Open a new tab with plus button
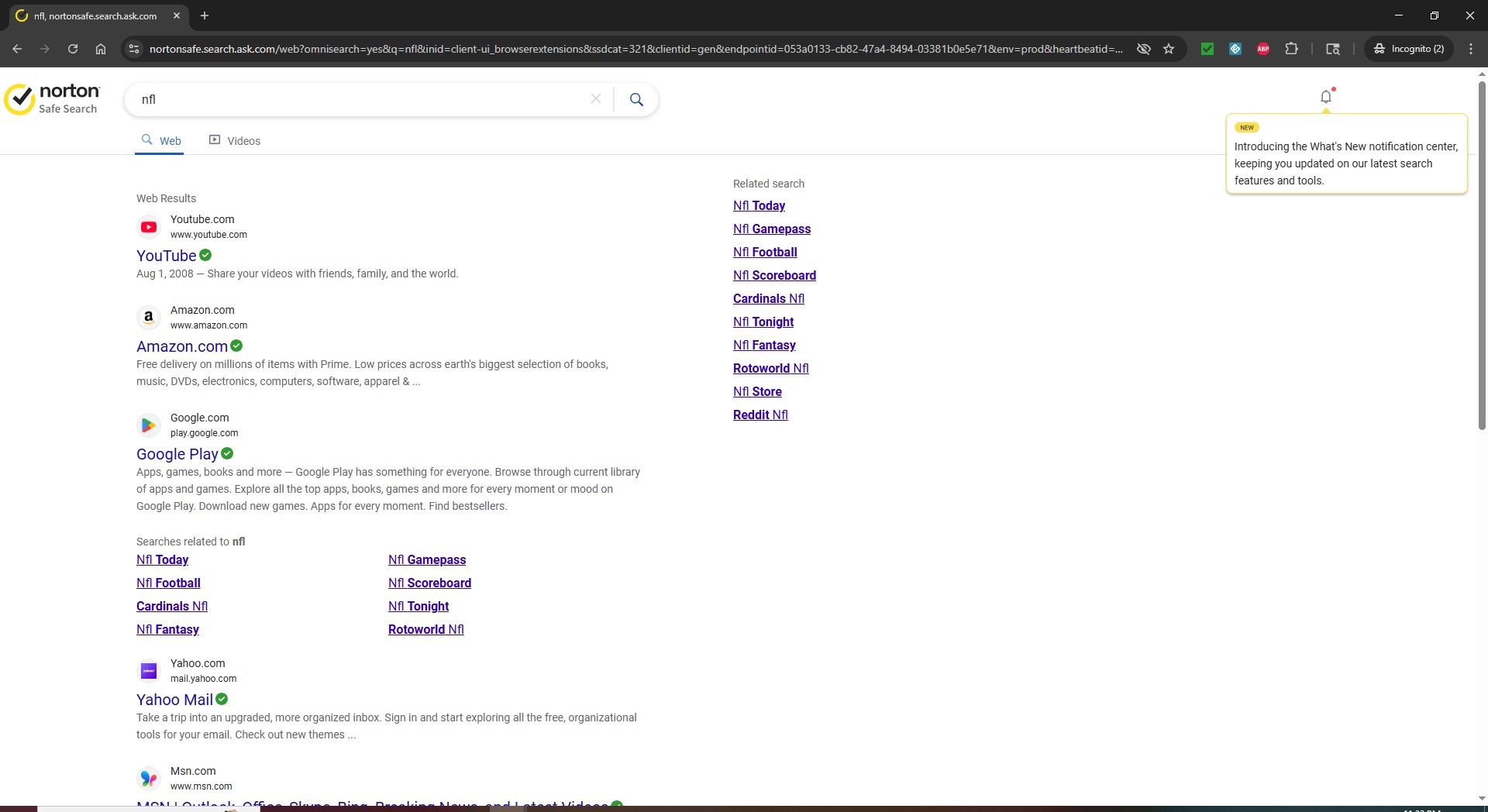 pyautogui.click(x=205, y=15)
